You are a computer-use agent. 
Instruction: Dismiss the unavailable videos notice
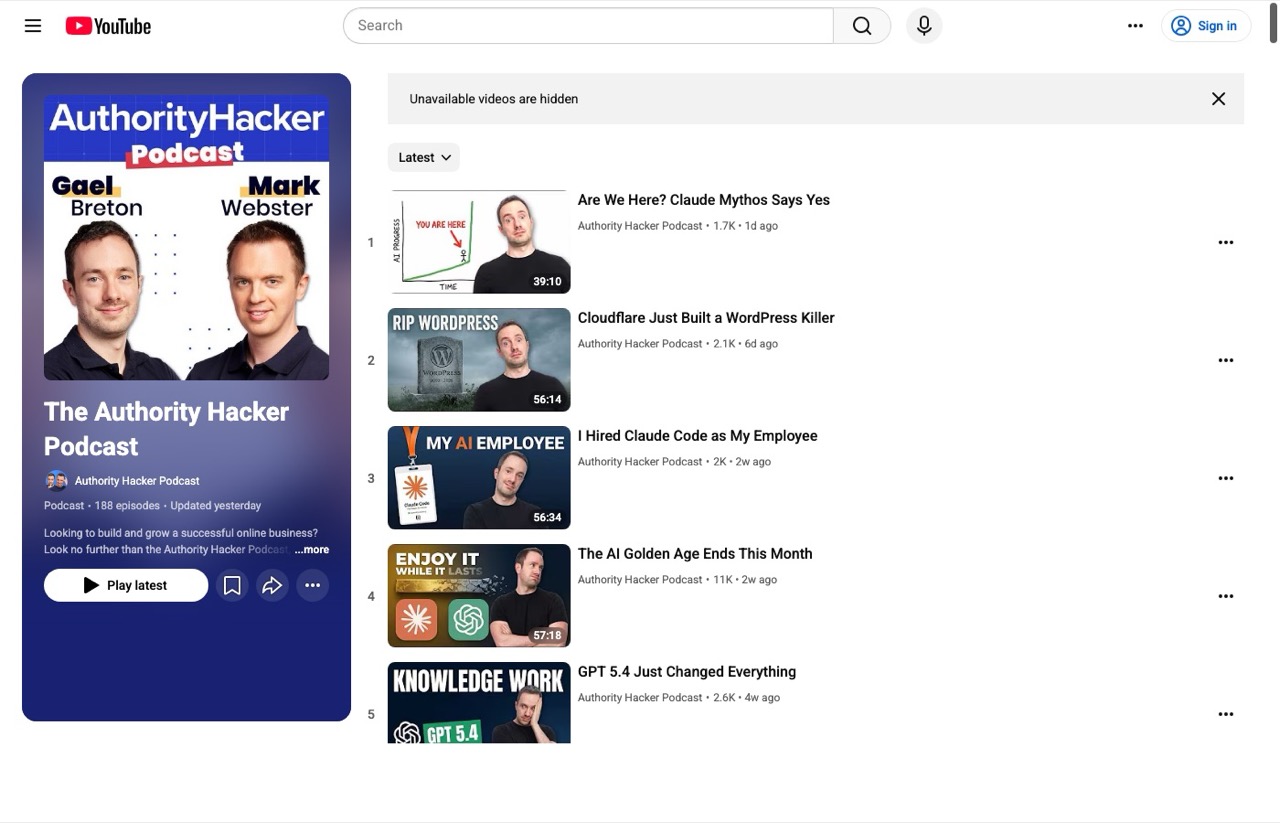click(1218, 99)
